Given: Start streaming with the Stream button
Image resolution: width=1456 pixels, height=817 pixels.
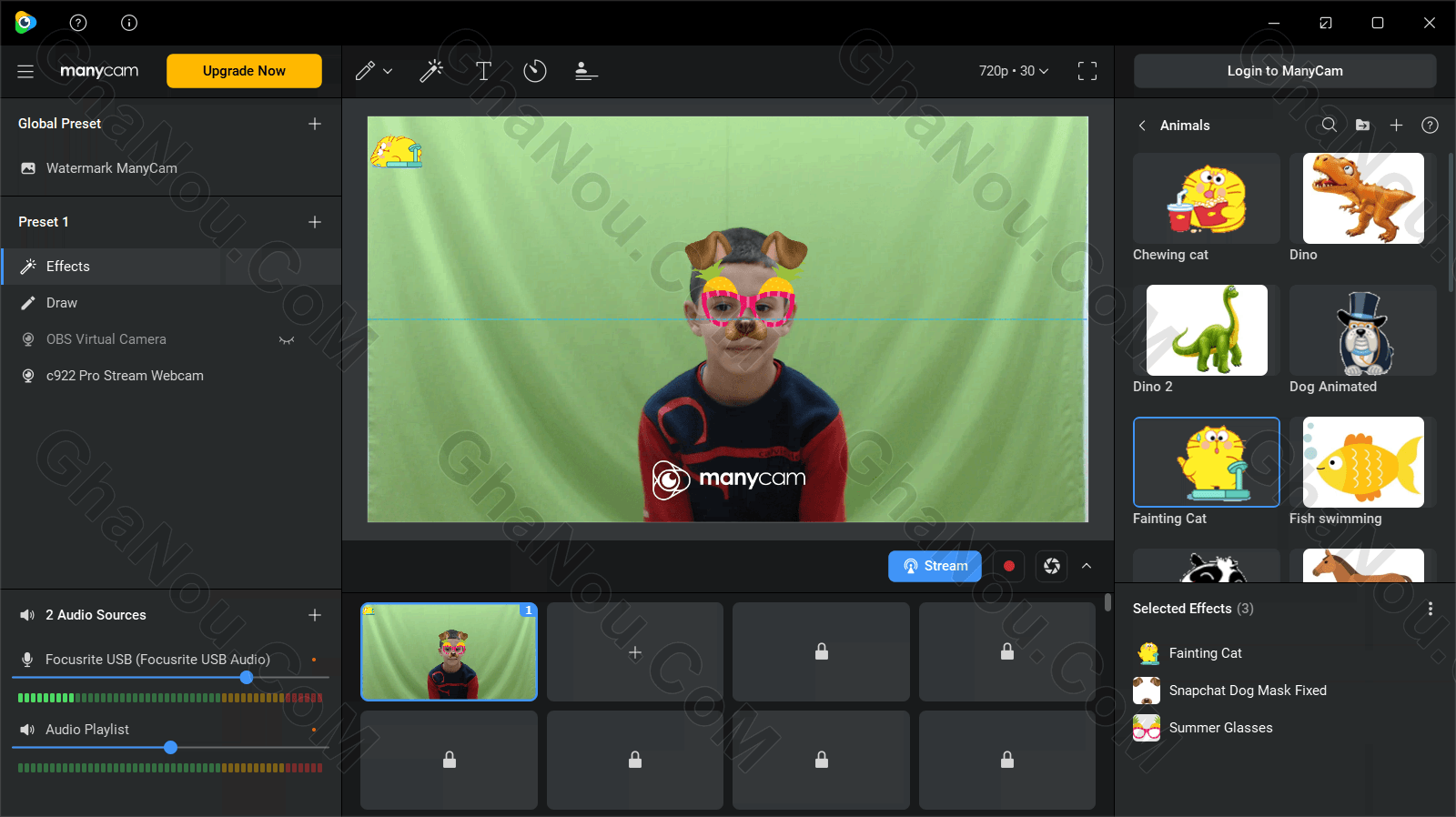Looking at the screenshot, I should (935, 566).
